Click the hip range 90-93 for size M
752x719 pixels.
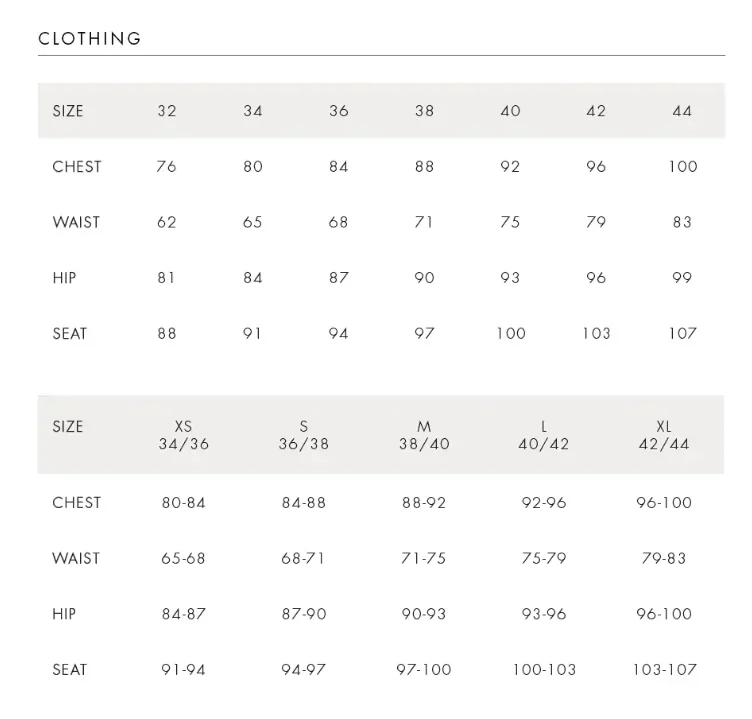click(x=424, y=614)
